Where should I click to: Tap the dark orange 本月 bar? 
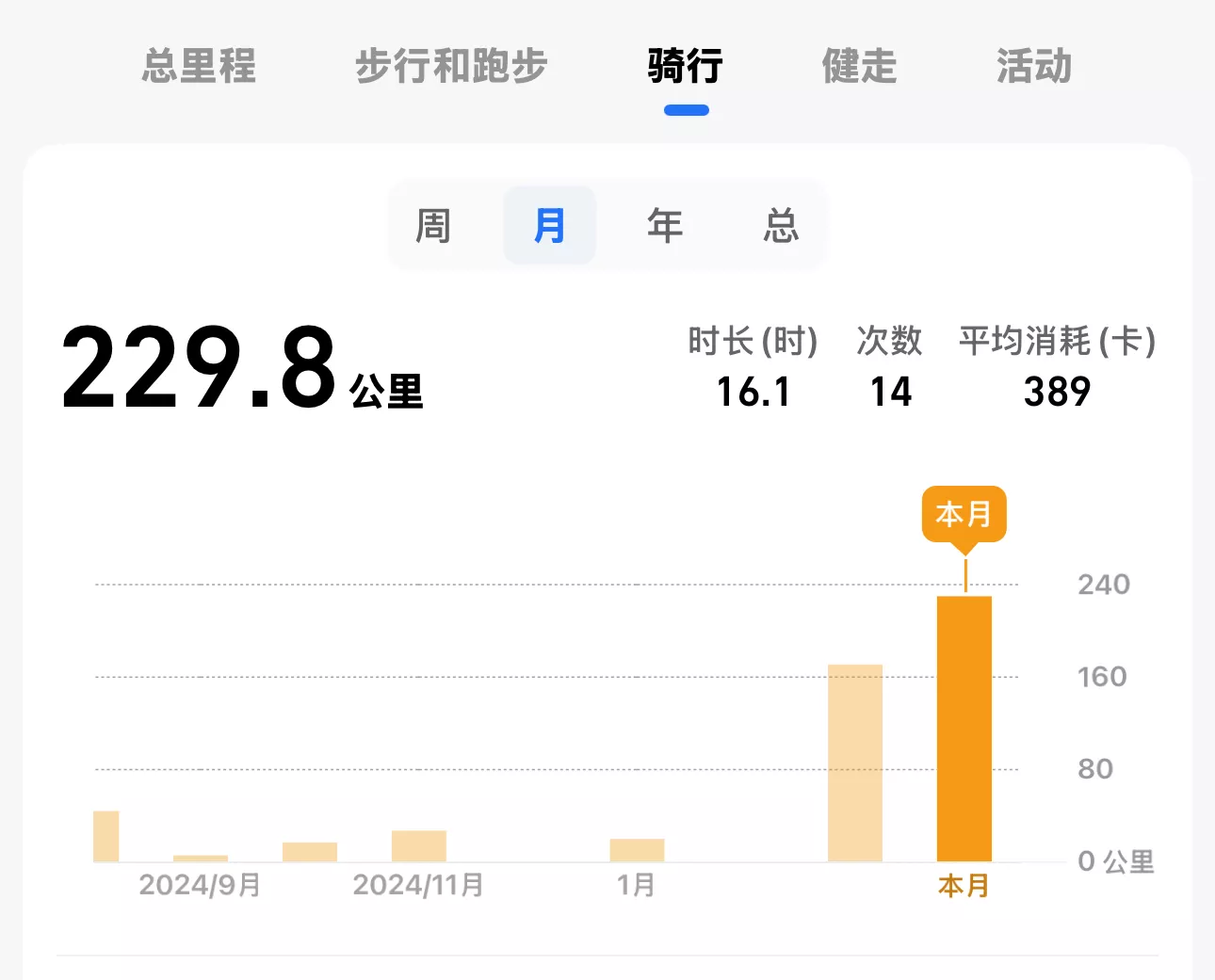964,729
